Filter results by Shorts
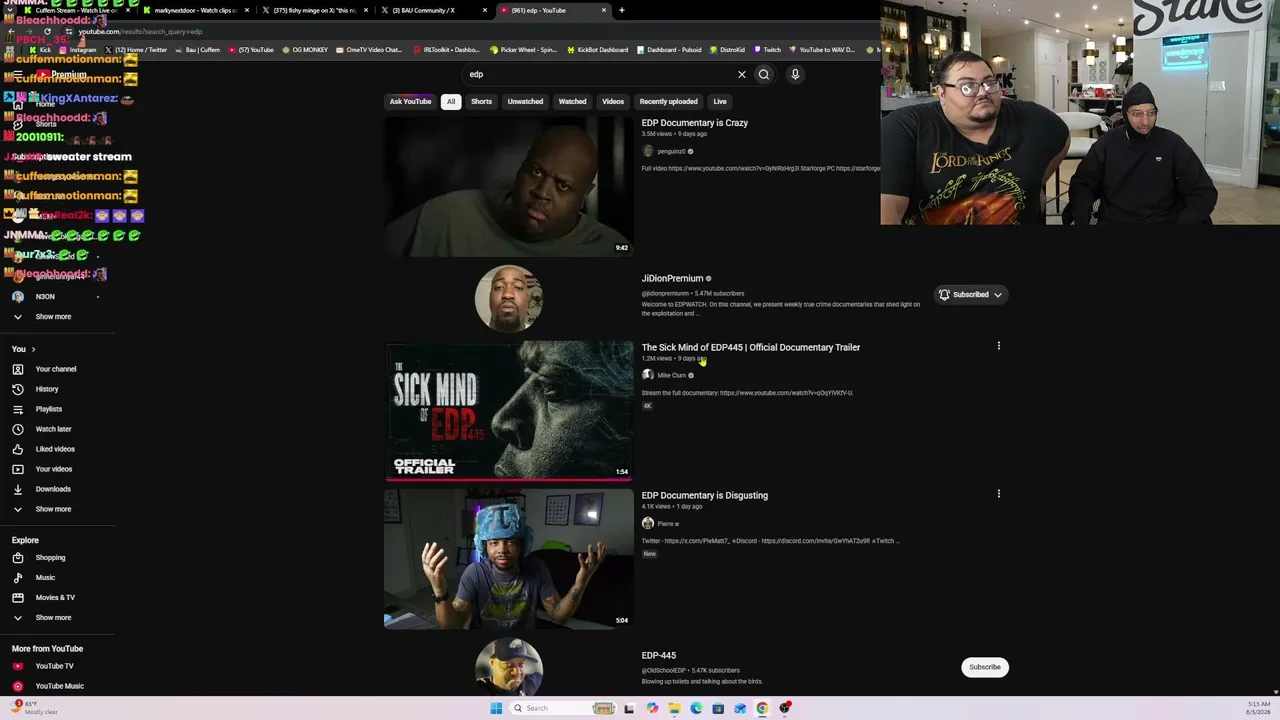This screenshot has height=720, width=1280. pos(481,101)
